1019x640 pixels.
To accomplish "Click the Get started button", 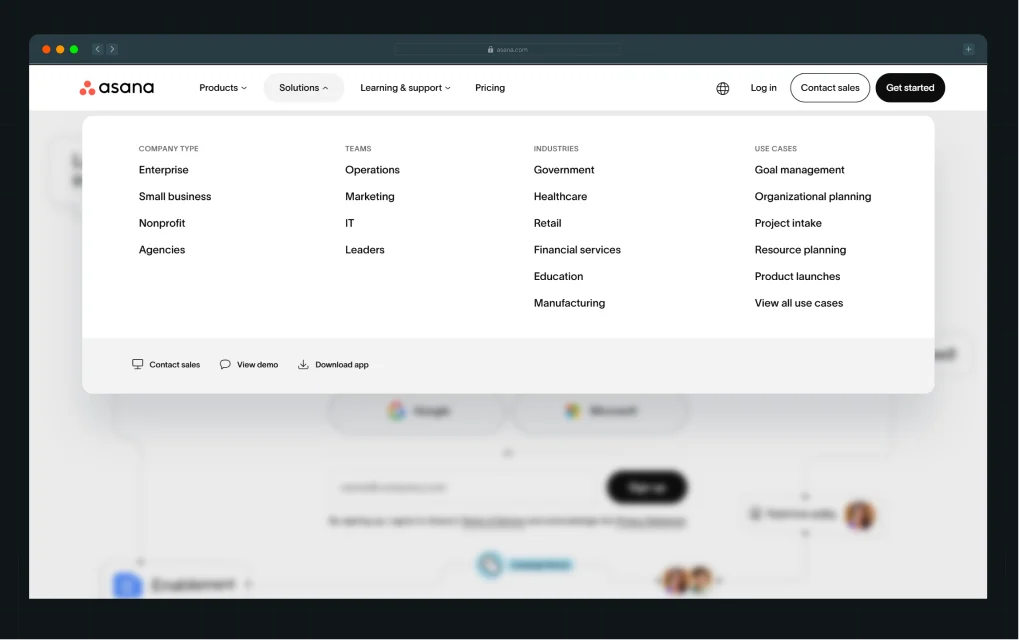I will coord(910,88).
